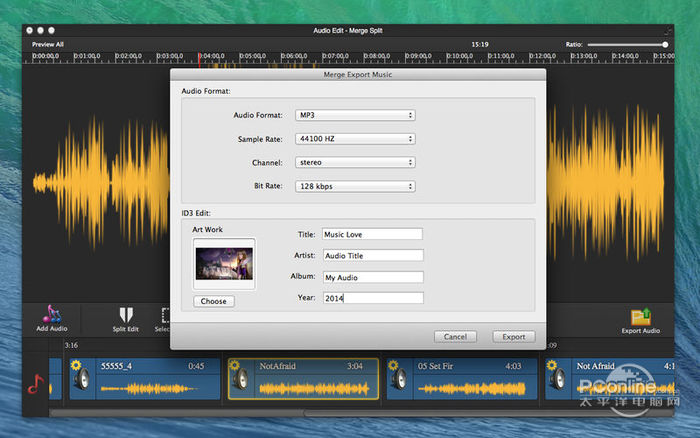Screen dimensions: 700x438
Task: Click the Add Audio toolbar icon
Action: (52, 316)
